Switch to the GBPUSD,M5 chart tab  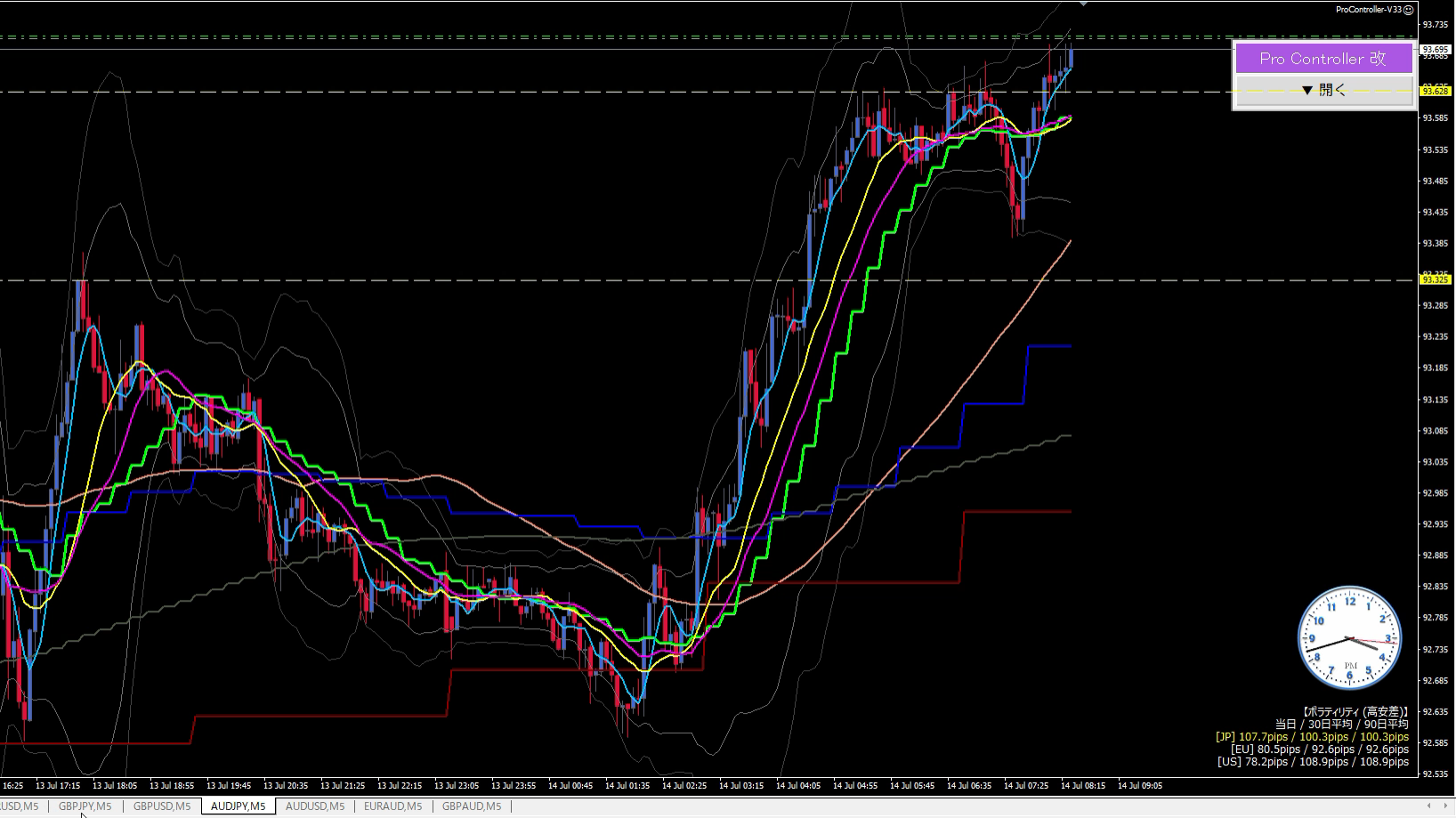pyautogui.click(x=162, y=806)
